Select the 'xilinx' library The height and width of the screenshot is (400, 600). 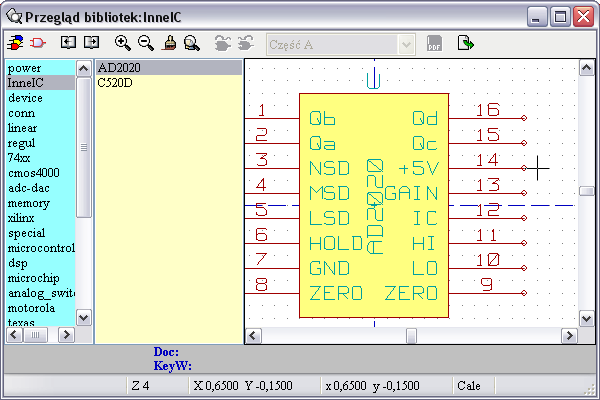click(x=41, y=218)
